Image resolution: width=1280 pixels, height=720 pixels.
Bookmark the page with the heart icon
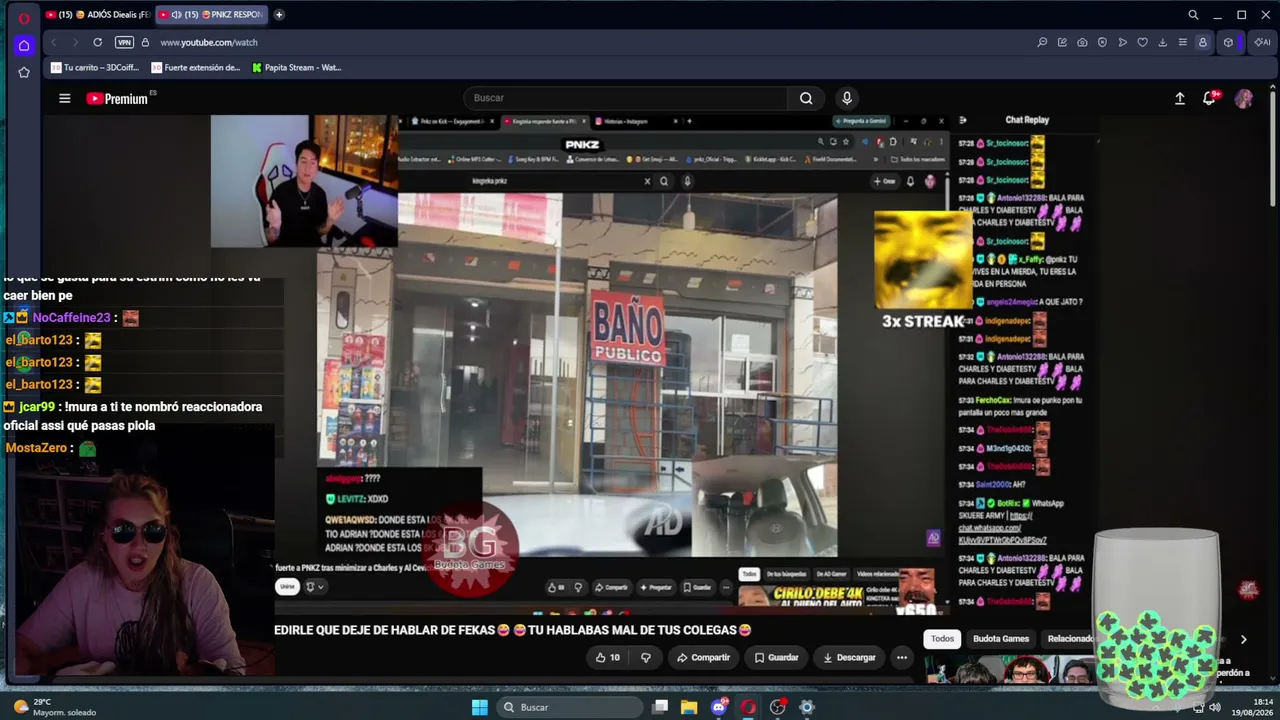coord(1142,42)
